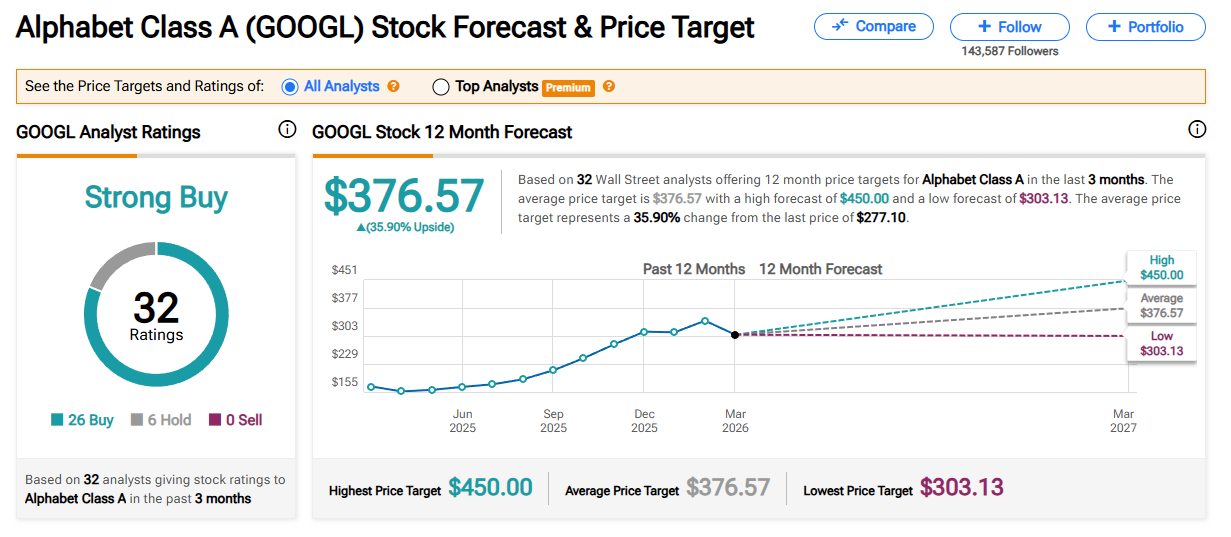The width and height of the screenshot is (1231, 537).
Task: Click the Average $376.57 forecast label
Action: [1161, 306]
